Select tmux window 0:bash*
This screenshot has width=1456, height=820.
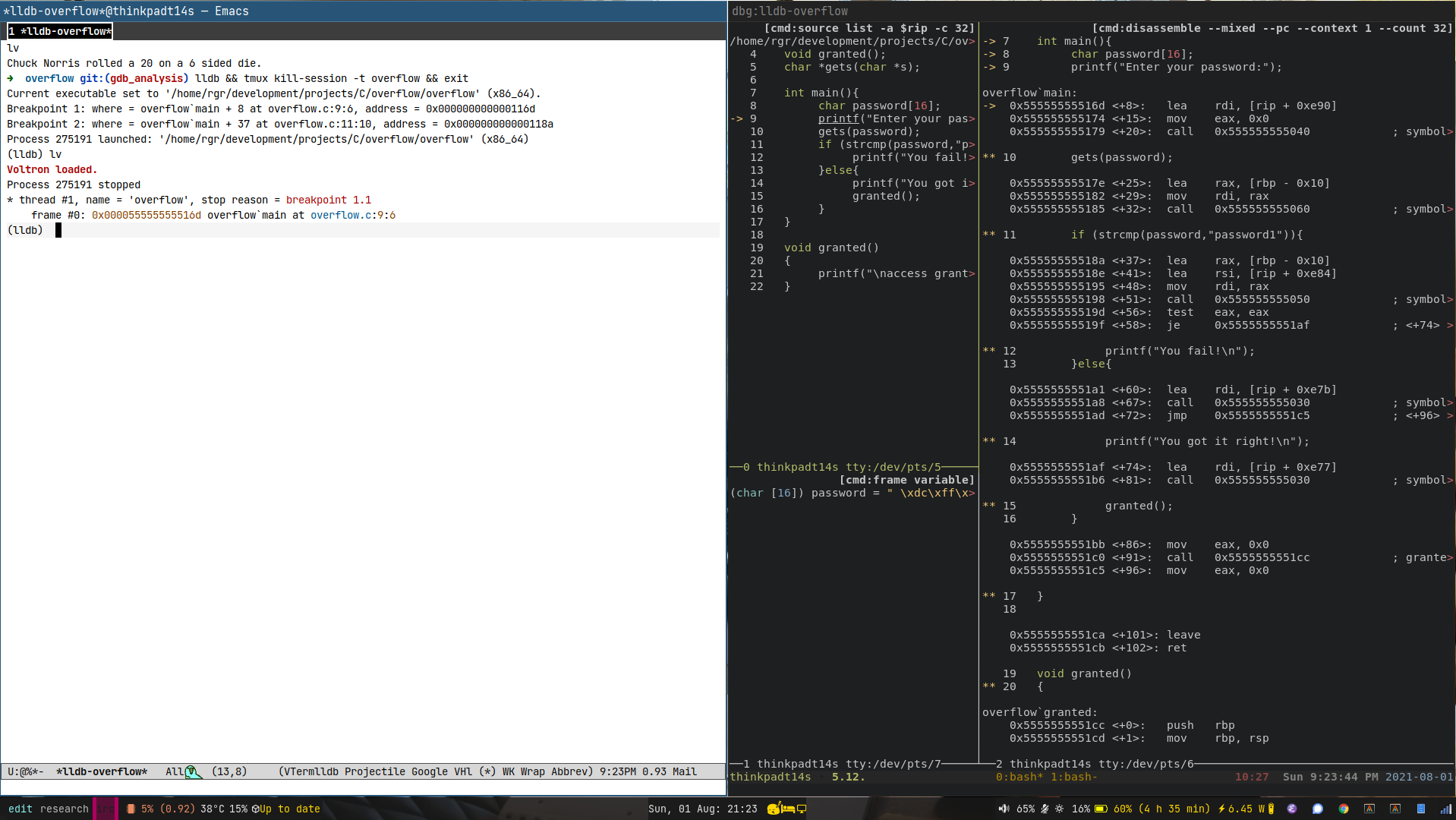pos(1020,777)
